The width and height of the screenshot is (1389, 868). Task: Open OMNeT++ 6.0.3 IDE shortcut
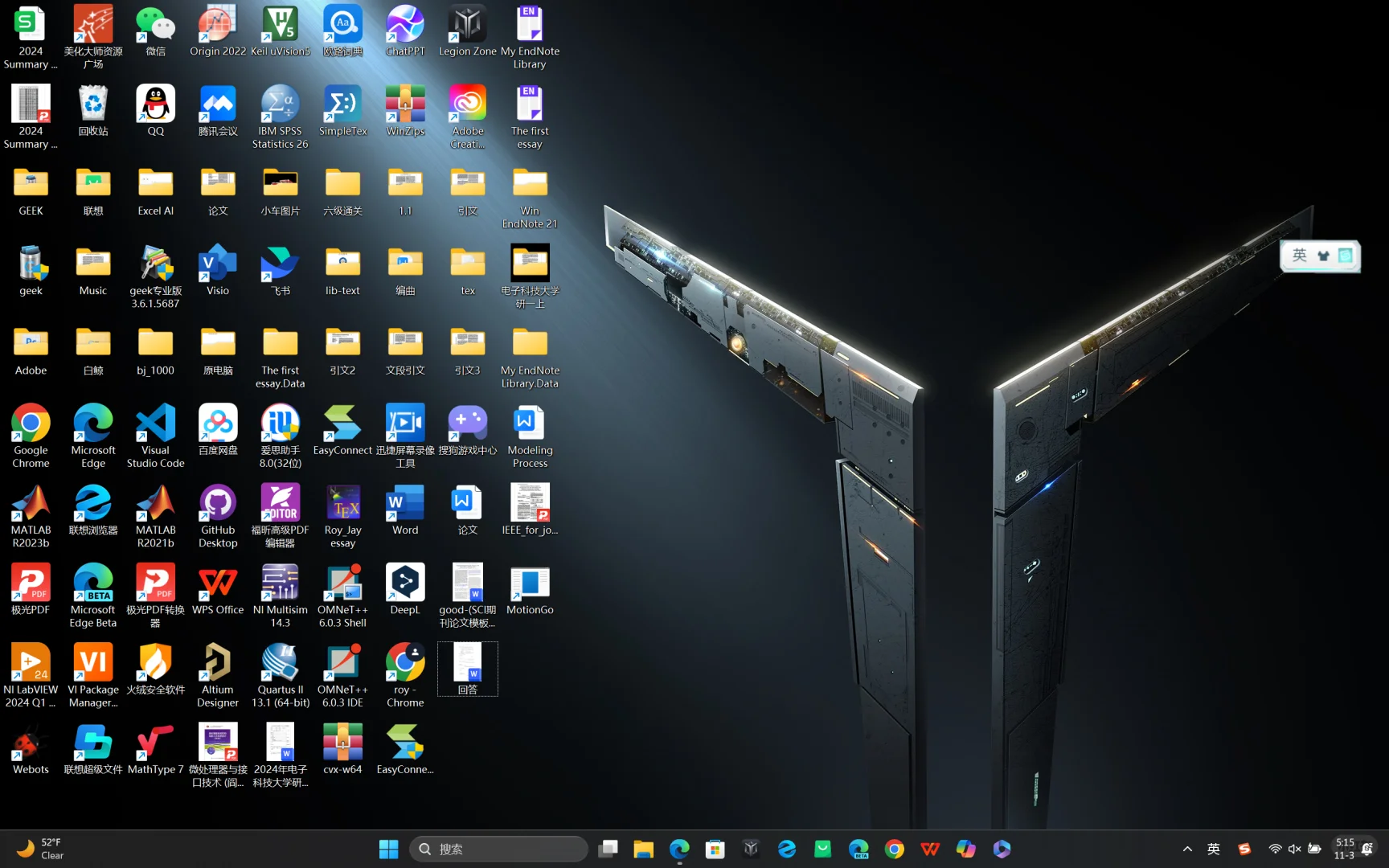[x=342, y=675]
